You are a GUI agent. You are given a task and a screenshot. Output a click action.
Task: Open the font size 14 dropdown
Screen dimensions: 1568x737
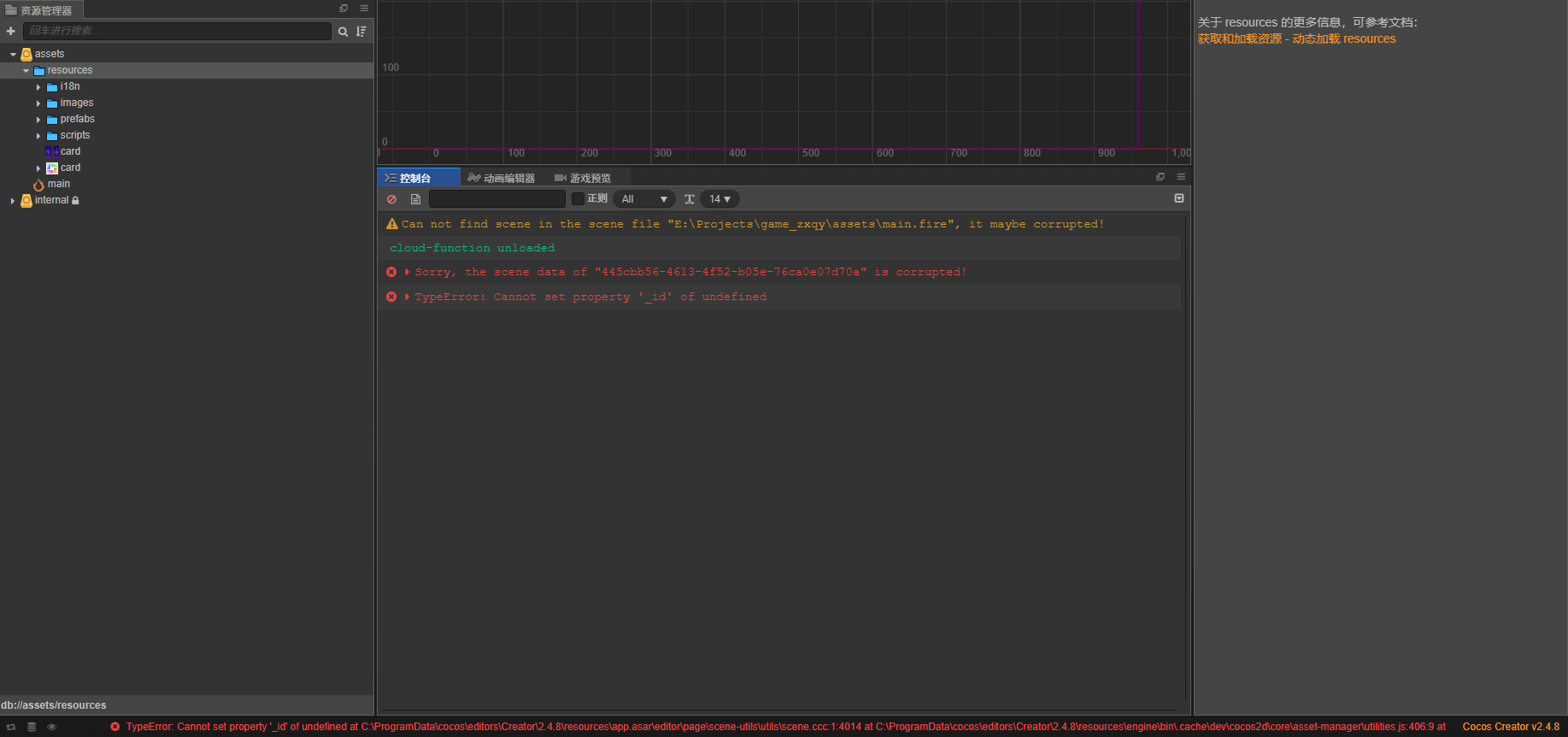pos(719,199)
